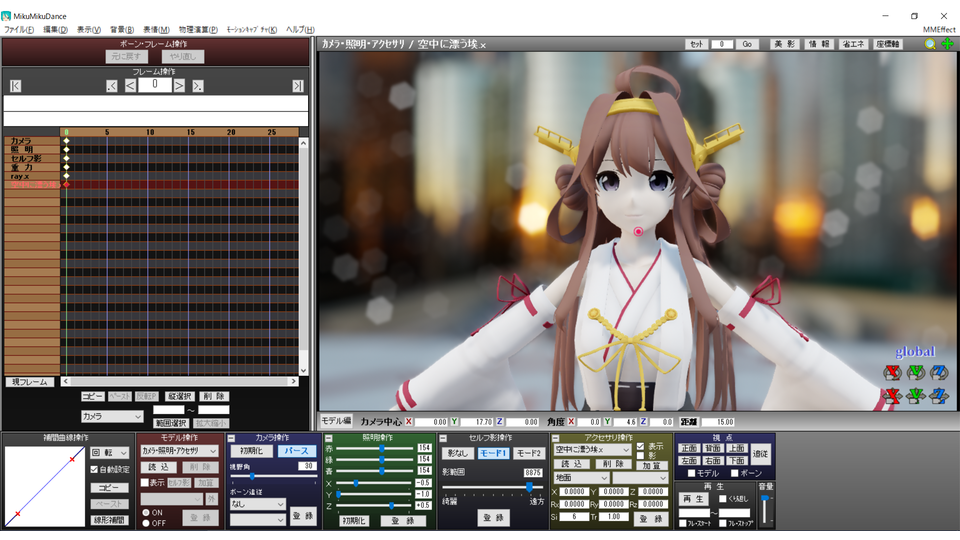The width and height of the screenshot is (960, 540).
Task: Adjust the 視野角 view angle slider
Action: coord(272,476)
